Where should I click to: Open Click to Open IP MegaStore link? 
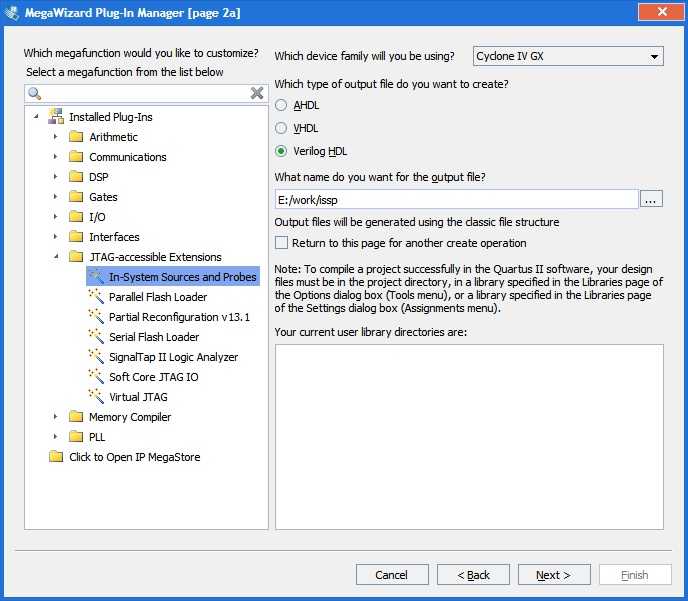click(x=135, y=457)
